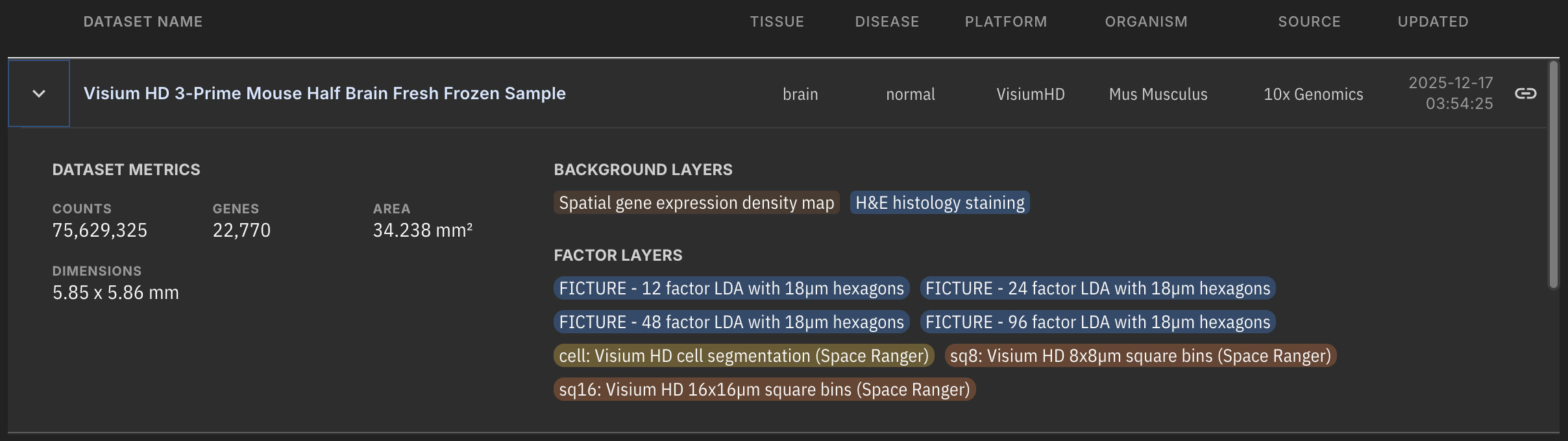Viewport: 1568px width, 441px height.
Task: Open Visium HD 3-Prime Mouse Half Brain dataset
Action: click(325, 93)
